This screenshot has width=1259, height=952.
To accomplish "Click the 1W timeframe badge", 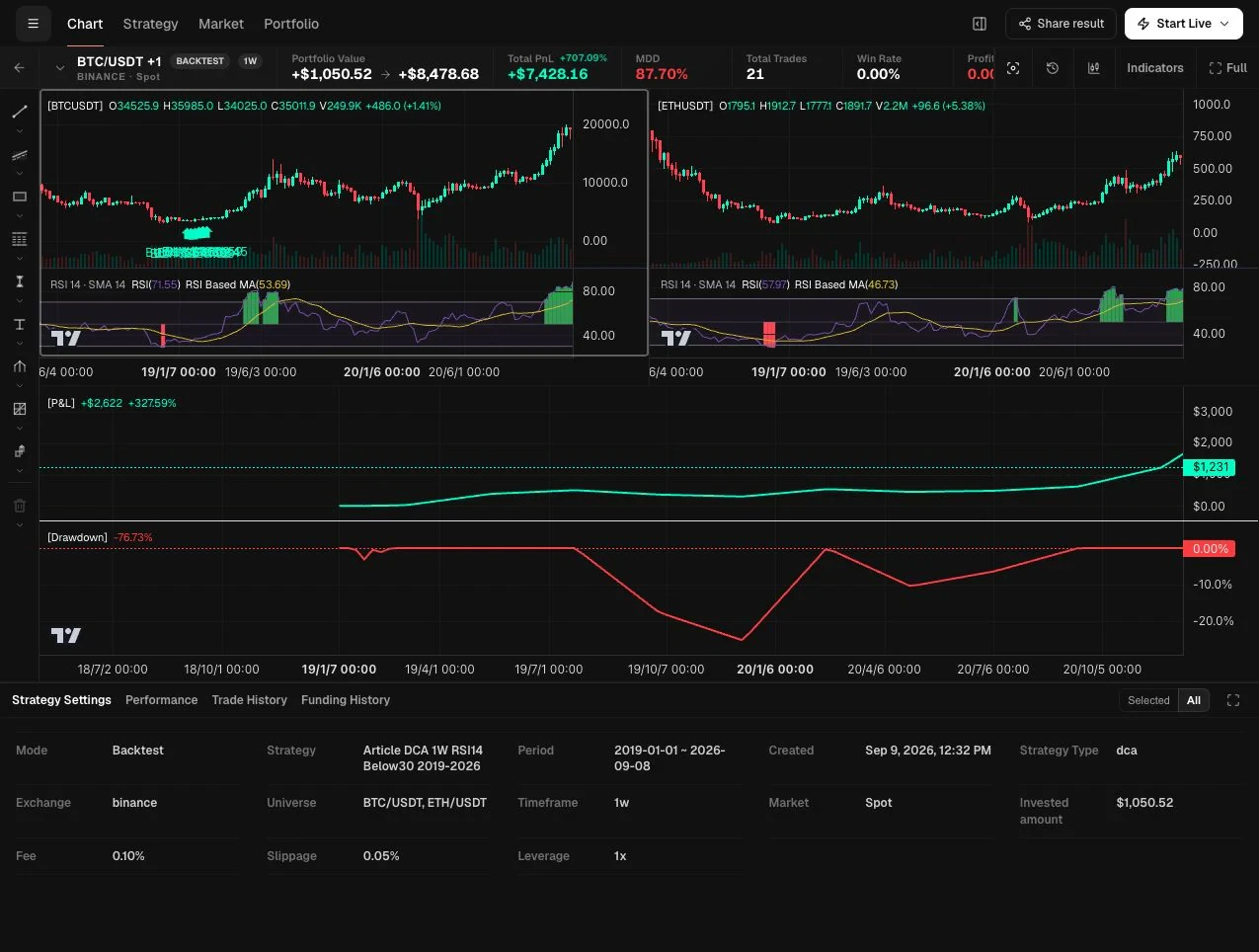I will click(x=250, y=61).
